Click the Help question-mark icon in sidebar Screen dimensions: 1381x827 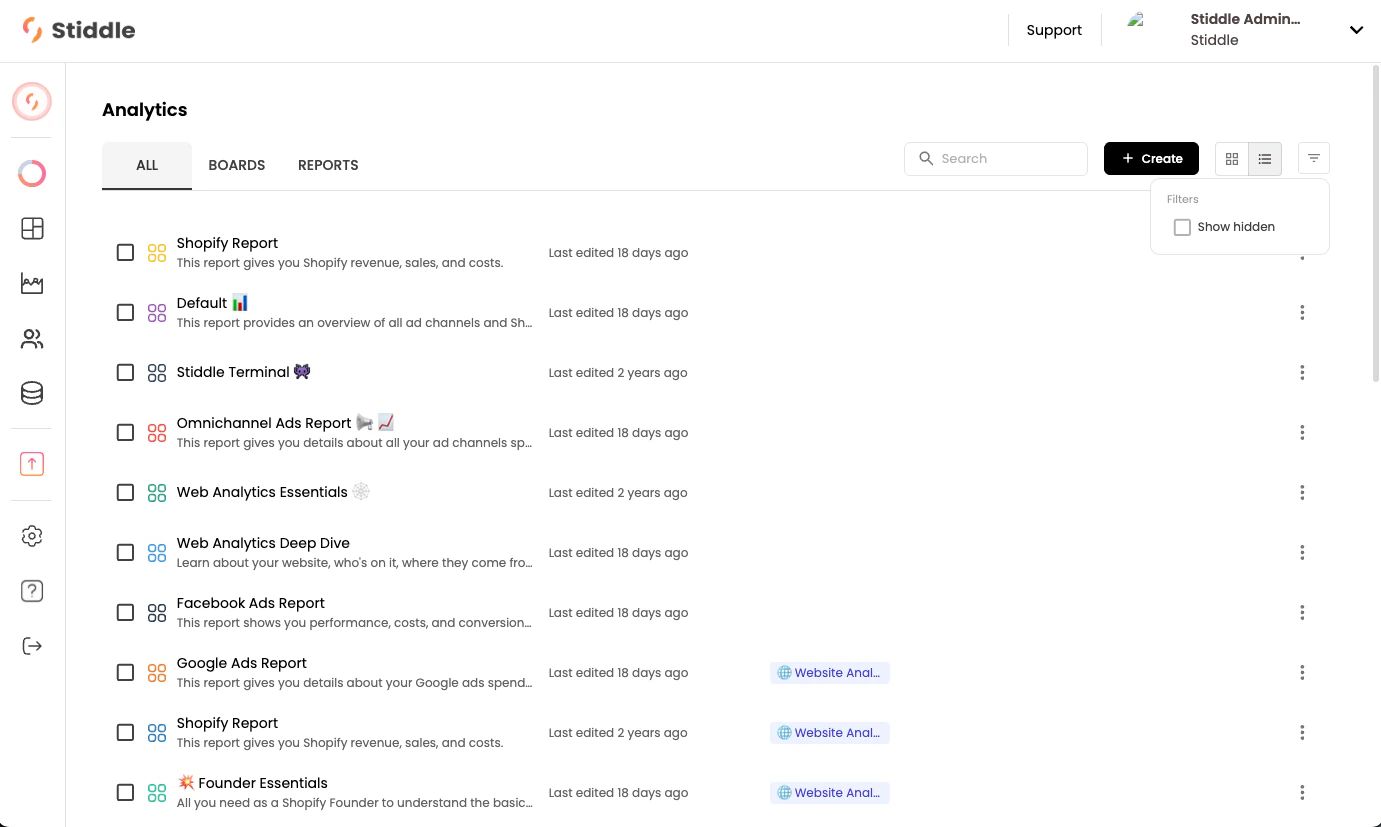click(31, 590)
